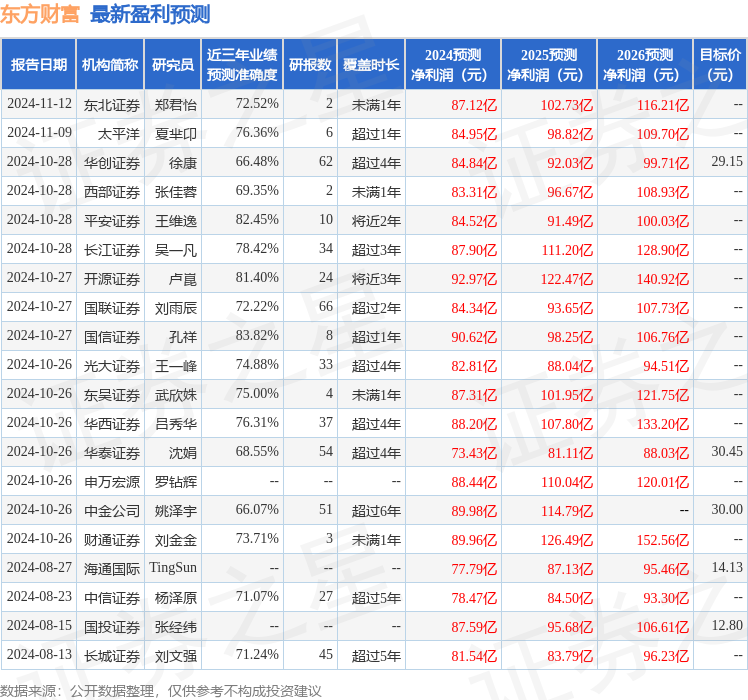Click researcher name TingSun
748x700 pixels.
pos(173,568)
